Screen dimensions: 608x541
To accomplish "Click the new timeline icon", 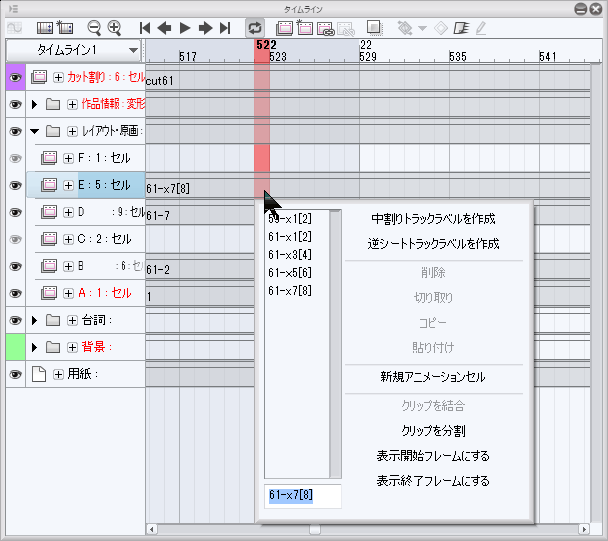I will [67, 28].
